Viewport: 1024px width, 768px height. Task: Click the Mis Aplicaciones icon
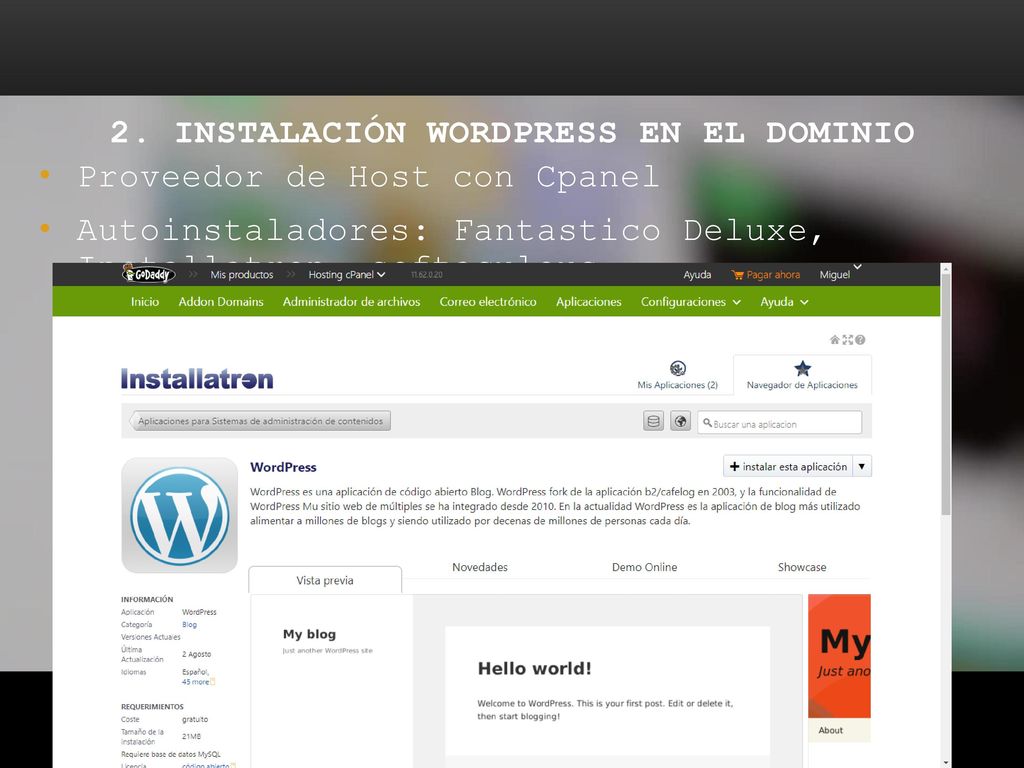click(678, 368)
